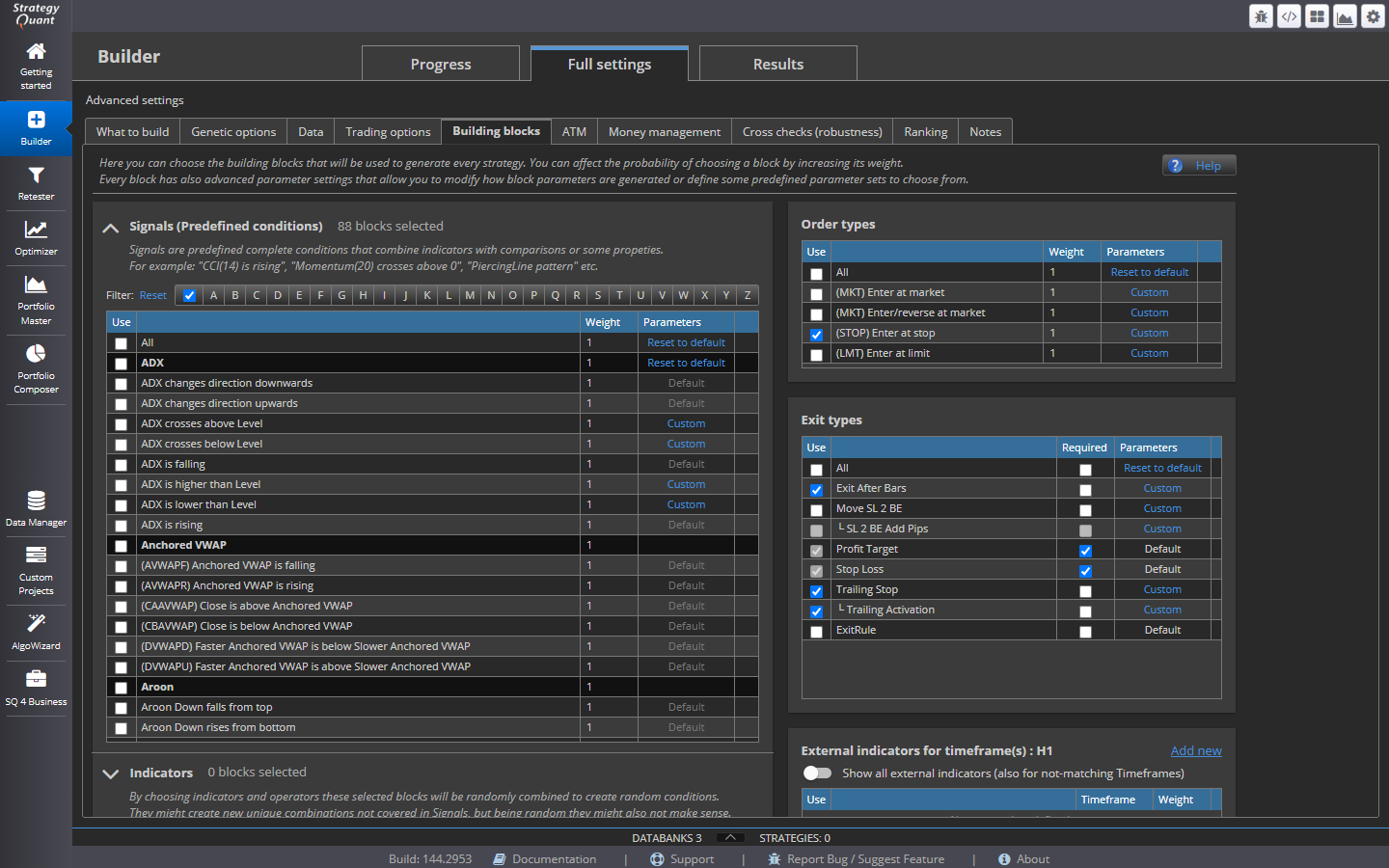This screenshot has height=868, width=1389.
Task: Toggle Trailing Stop required checkbox
Action: [x=1085, y=591]
